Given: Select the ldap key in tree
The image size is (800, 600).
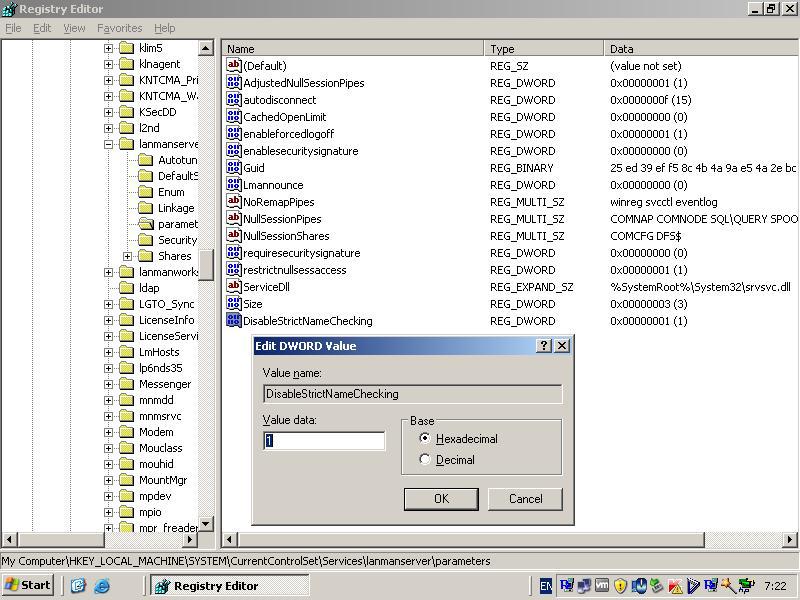Looking at the screenshot, I should pyautogui.click(x=149, y=288).
